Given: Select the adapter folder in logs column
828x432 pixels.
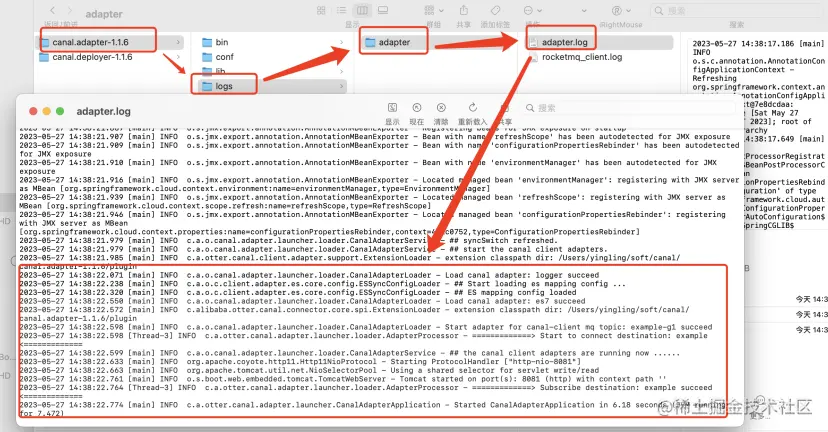Looking at the screenshot, I should [x=394, y=42].
